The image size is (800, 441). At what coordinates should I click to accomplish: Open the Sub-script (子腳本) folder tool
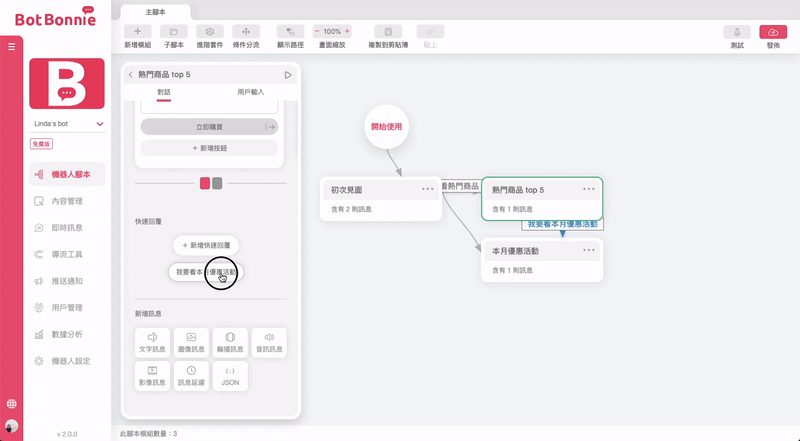coord(173,32)
